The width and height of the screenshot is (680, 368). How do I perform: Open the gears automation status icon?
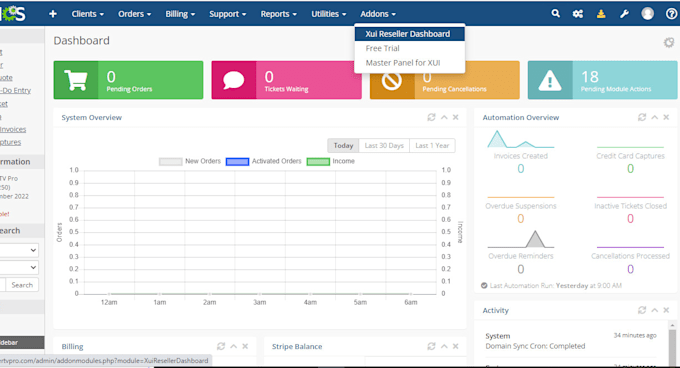pos(578,14)
